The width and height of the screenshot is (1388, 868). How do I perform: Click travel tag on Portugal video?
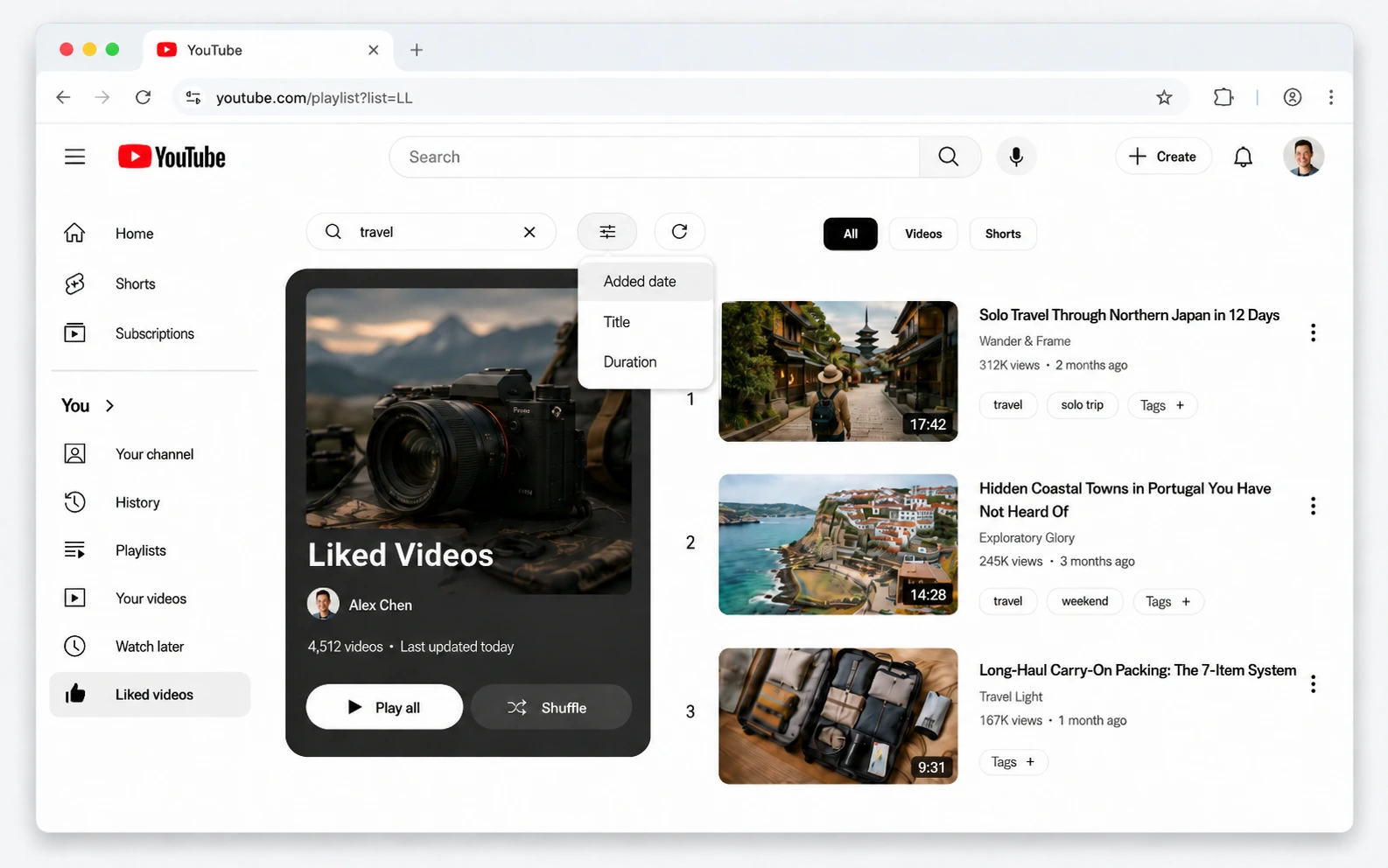click(x=1008, y=601)
